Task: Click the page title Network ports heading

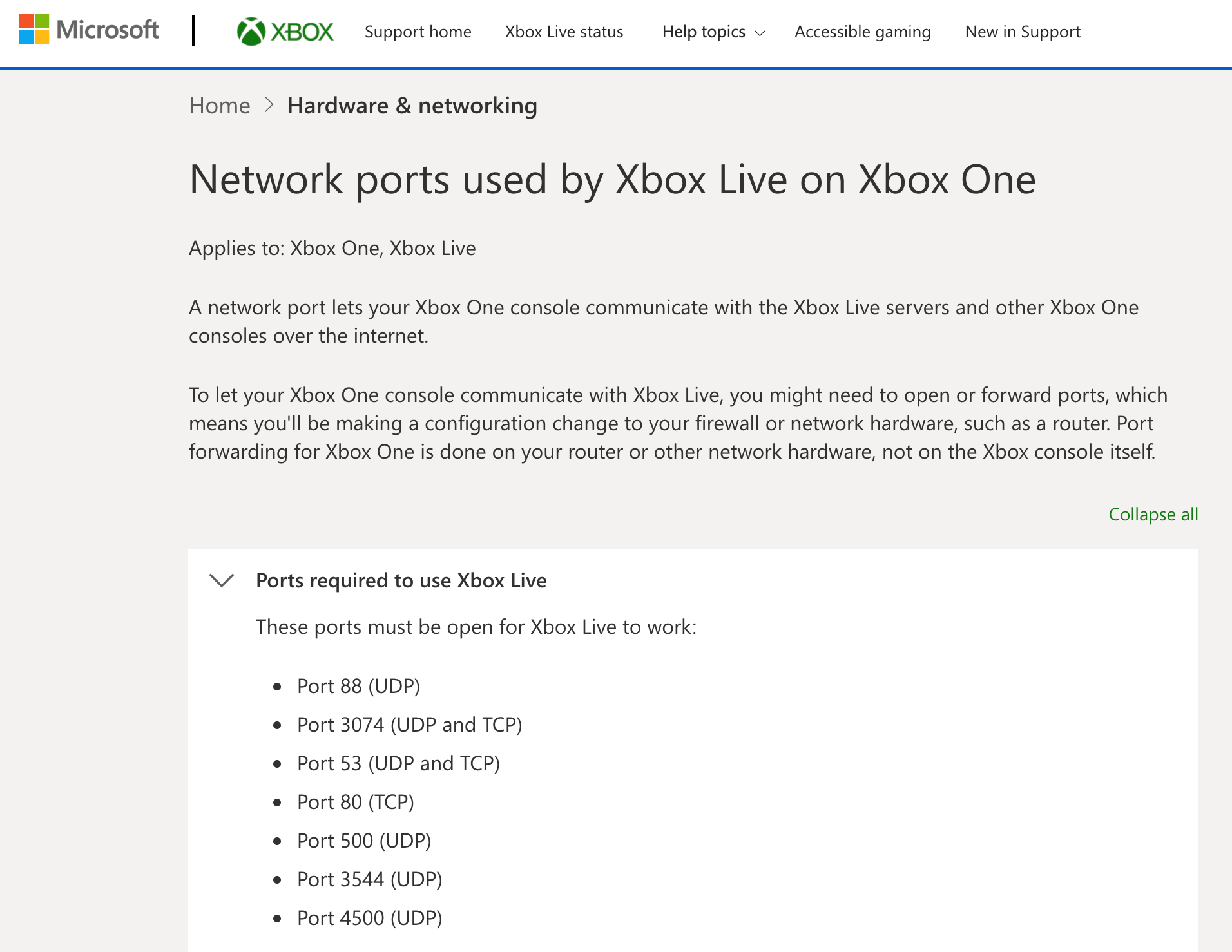Action: click(x=612, y=179)
